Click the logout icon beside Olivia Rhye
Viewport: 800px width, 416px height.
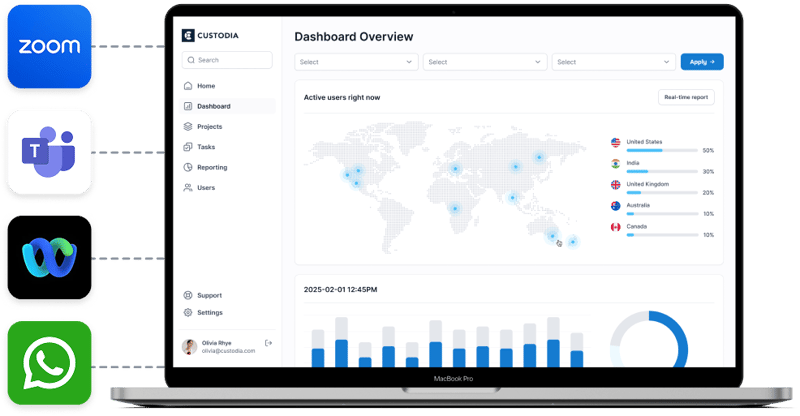(268, 344)
